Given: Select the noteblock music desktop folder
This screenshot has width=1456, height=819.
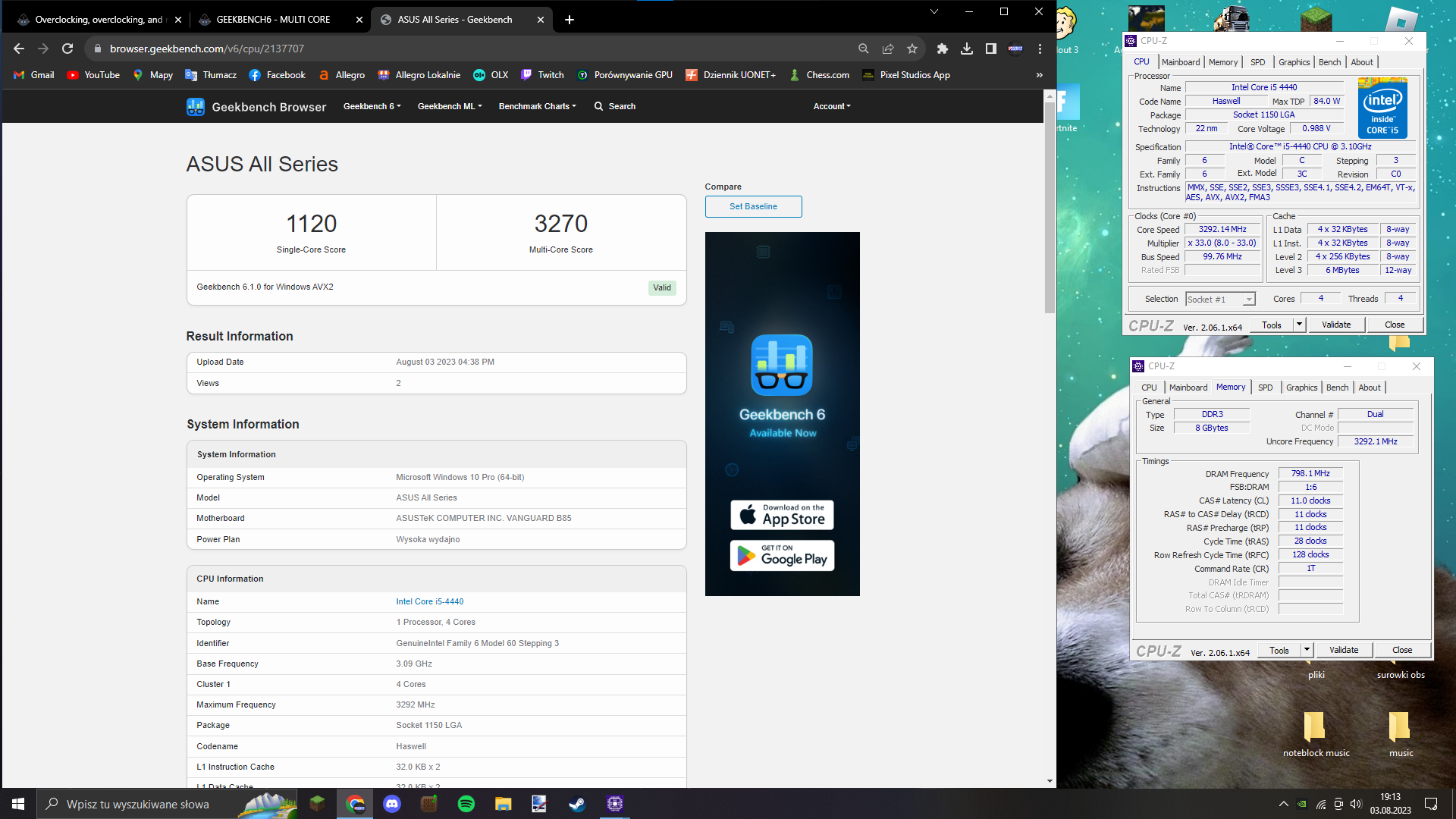Looking at the screenshot, I should pos(1316,734).
